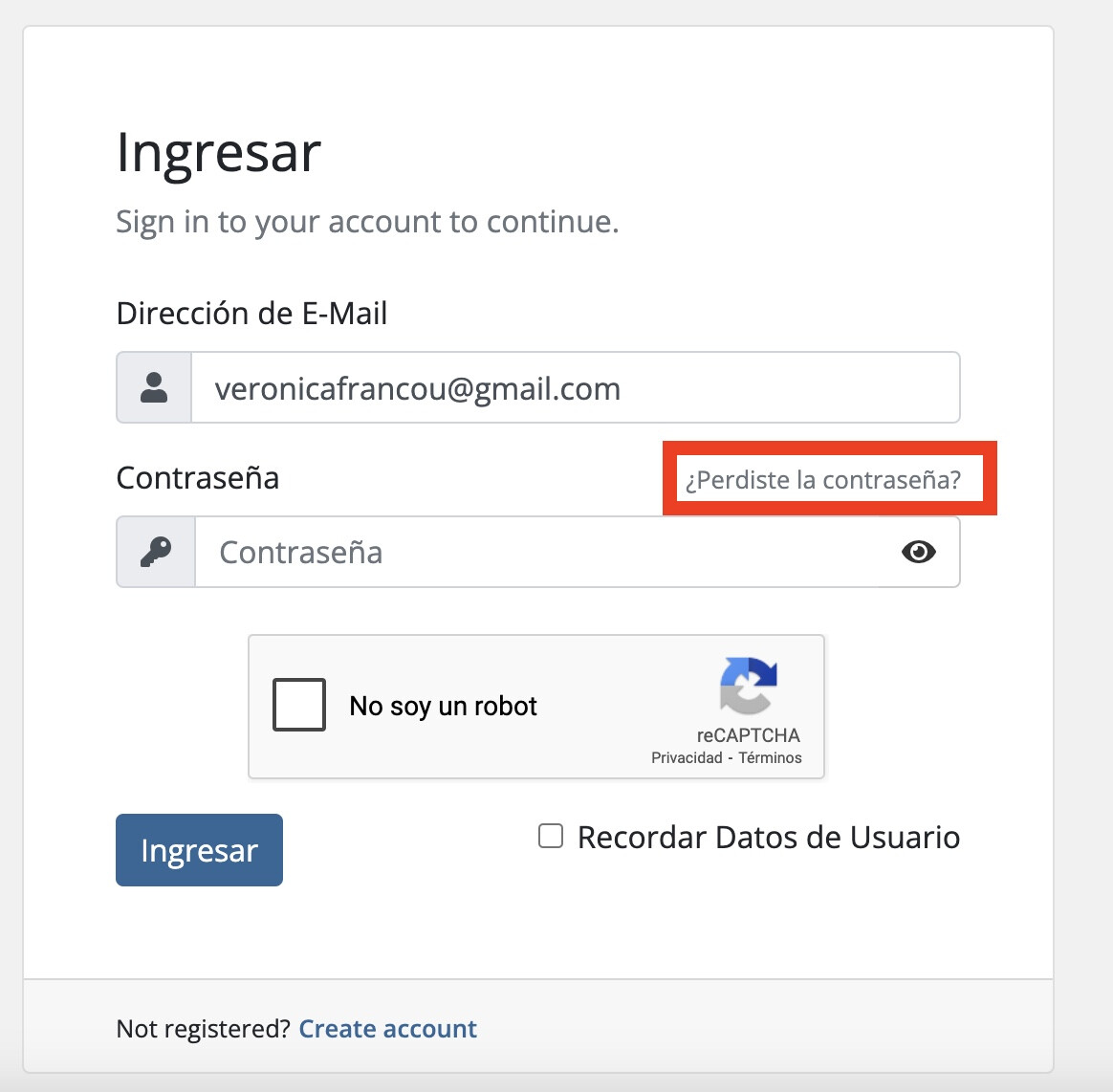Click the "Dirección de E-Mail" label
This screenshot has width=1113, height=1092.
tap(251, 314)
